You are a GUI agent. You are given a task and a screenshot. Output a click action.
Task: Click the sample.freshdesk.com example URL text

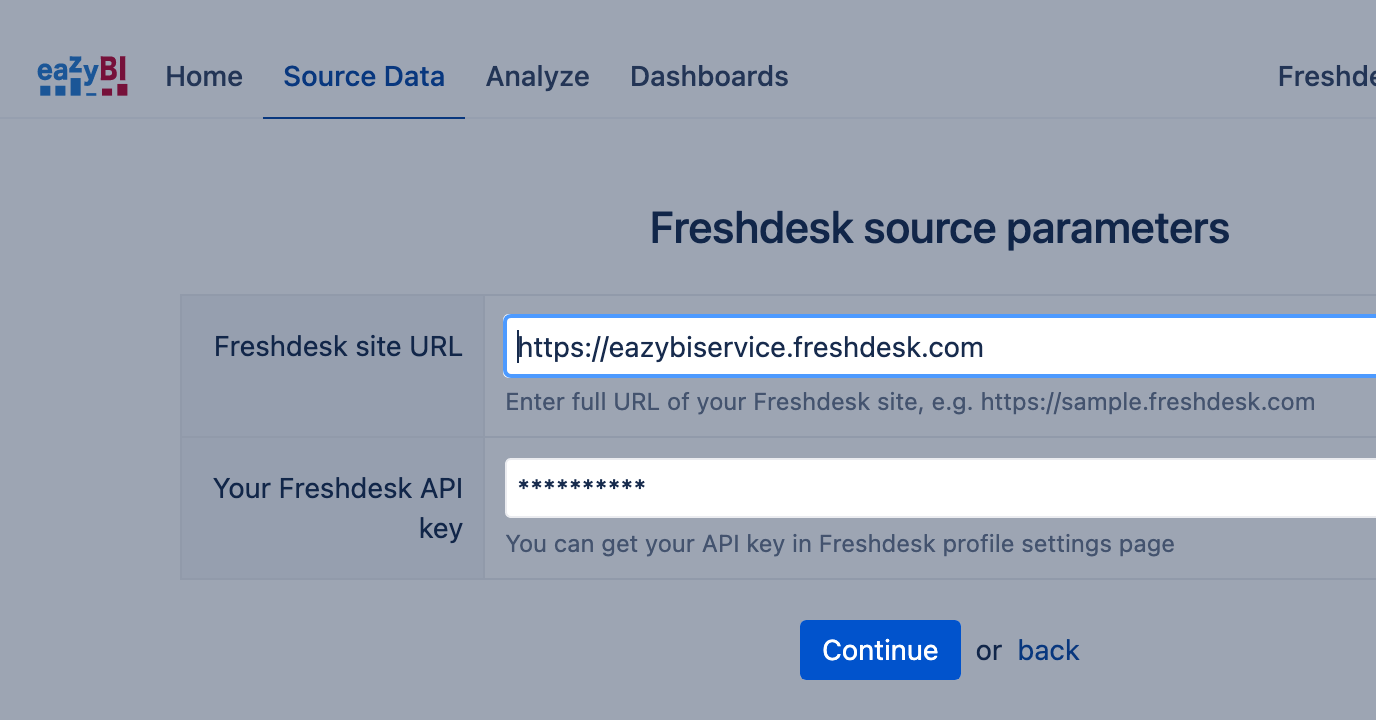[x=1147, y=402]
